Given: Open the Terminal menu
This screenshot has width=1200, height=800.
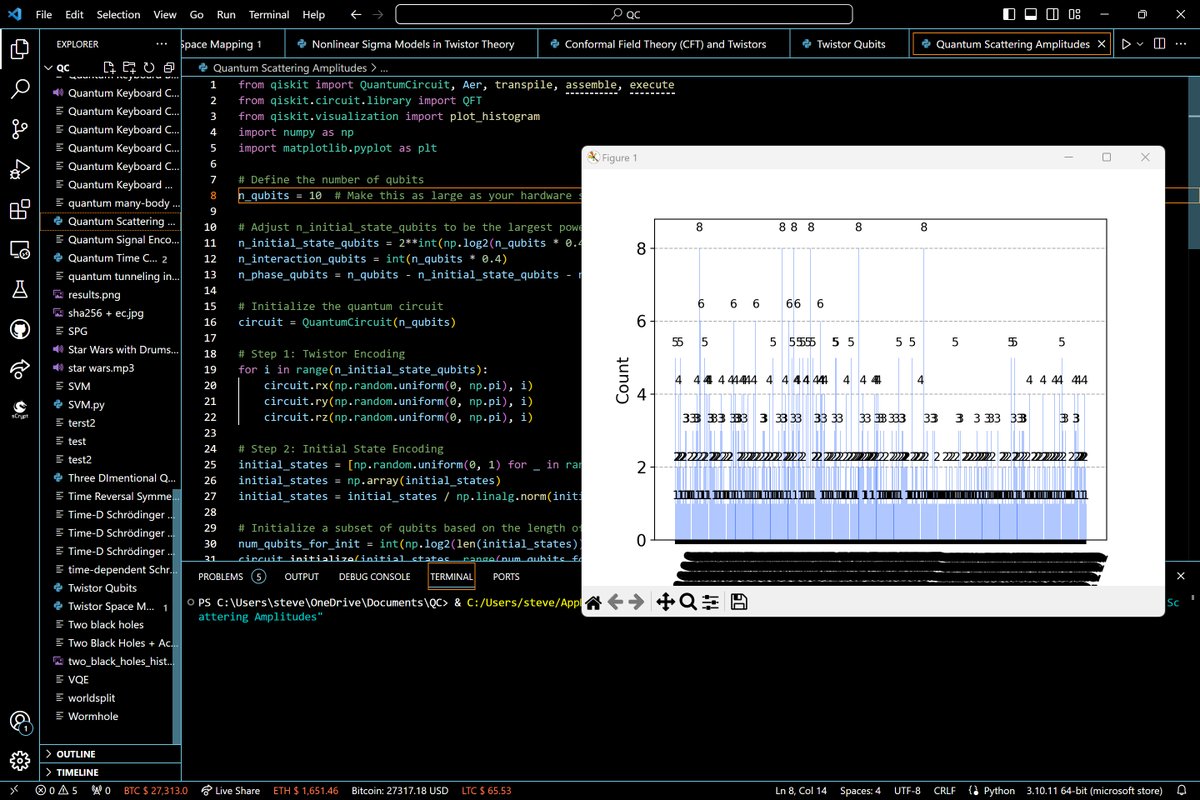Looking at the screenshot, I should point(268,15).
